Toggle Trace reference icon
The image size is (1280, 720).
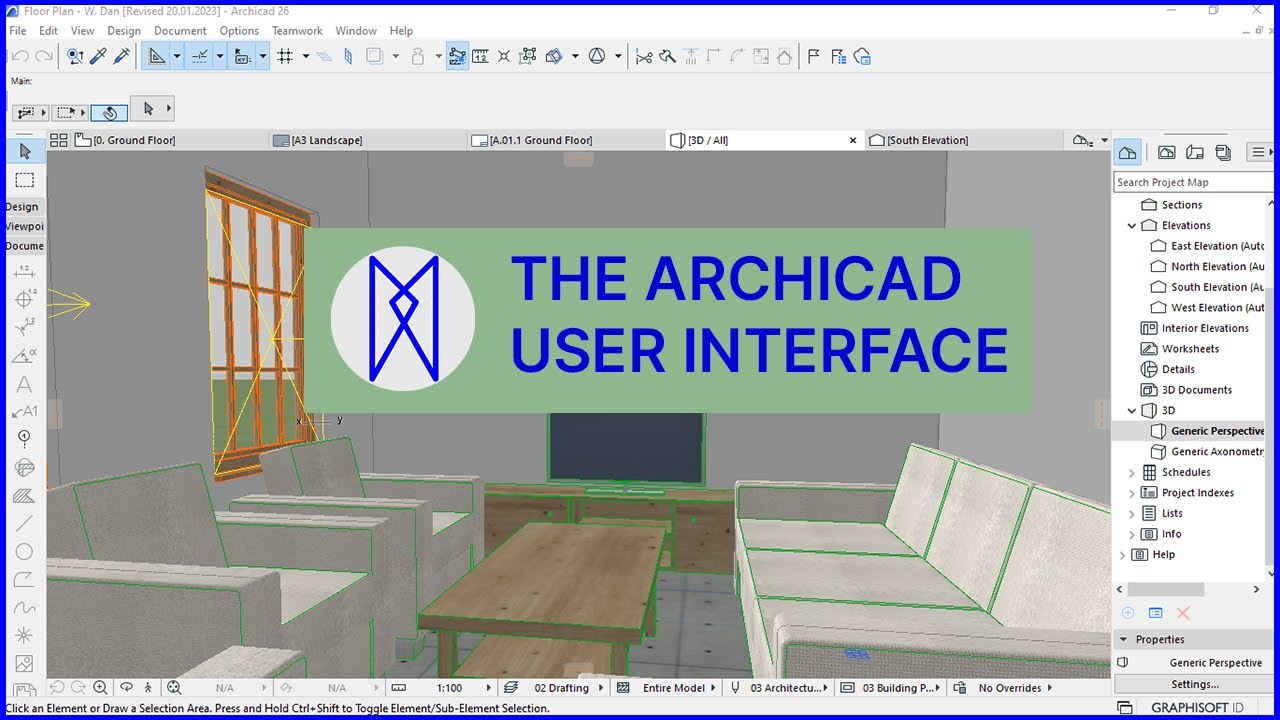click(x=375, y=57)
